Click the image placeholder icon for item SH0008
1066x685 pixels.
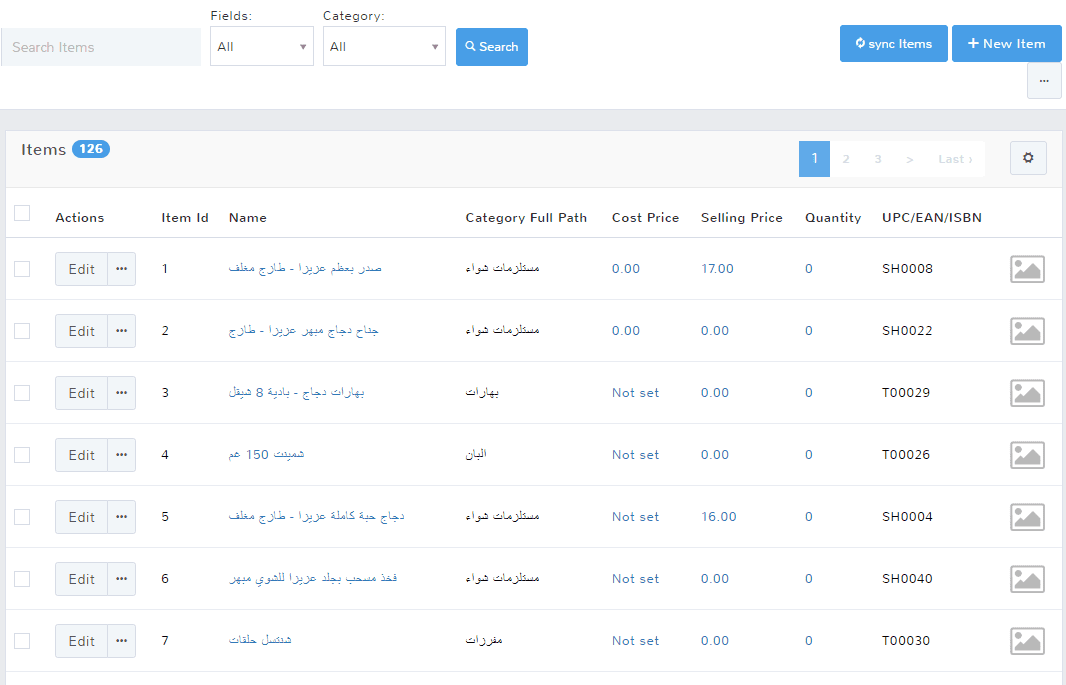[1027, 269]
